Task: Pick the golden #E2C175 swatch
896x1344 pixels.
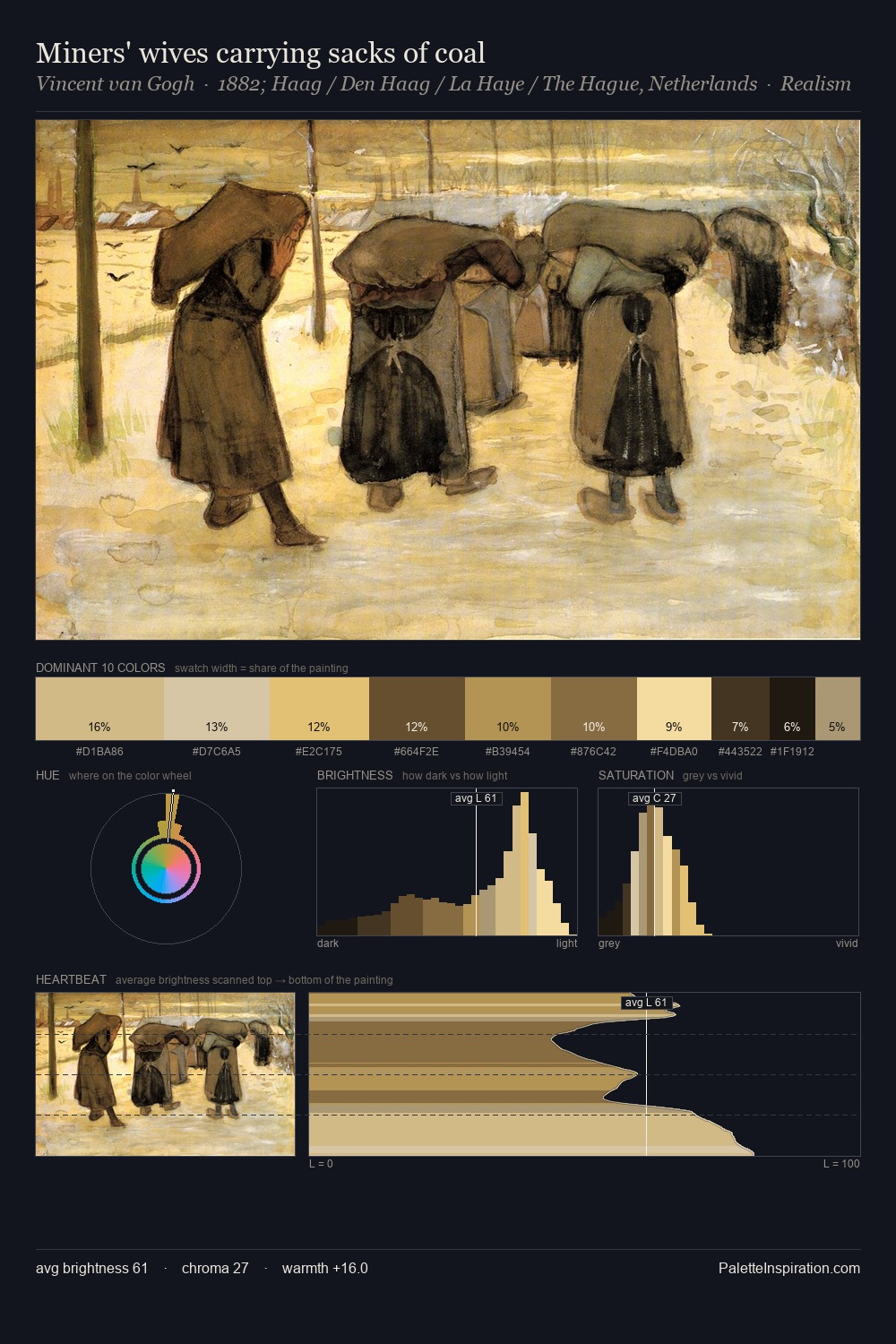Action: 319,708
